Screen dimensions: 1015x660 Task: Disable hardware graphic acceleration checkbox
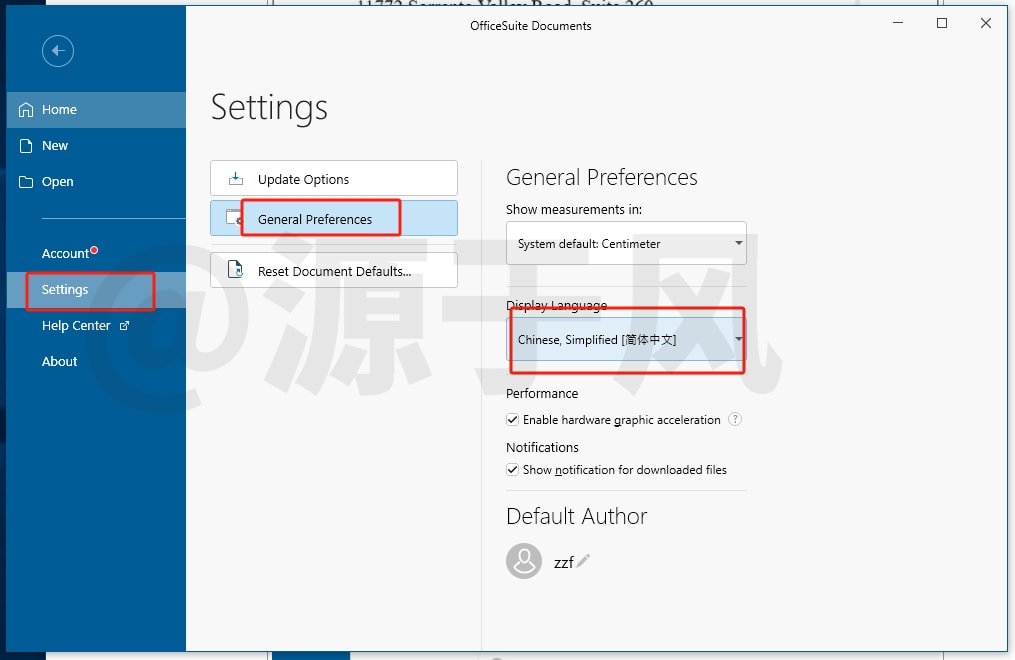tap(513, 419)
